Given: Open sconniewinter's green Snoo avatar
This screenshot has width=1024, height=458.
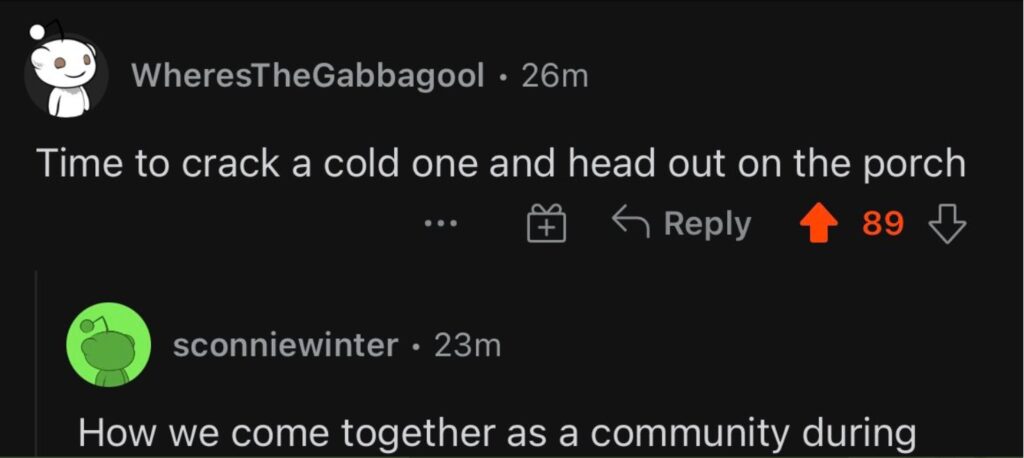Looking at the screenshot, I should click(x=109, y=344).
